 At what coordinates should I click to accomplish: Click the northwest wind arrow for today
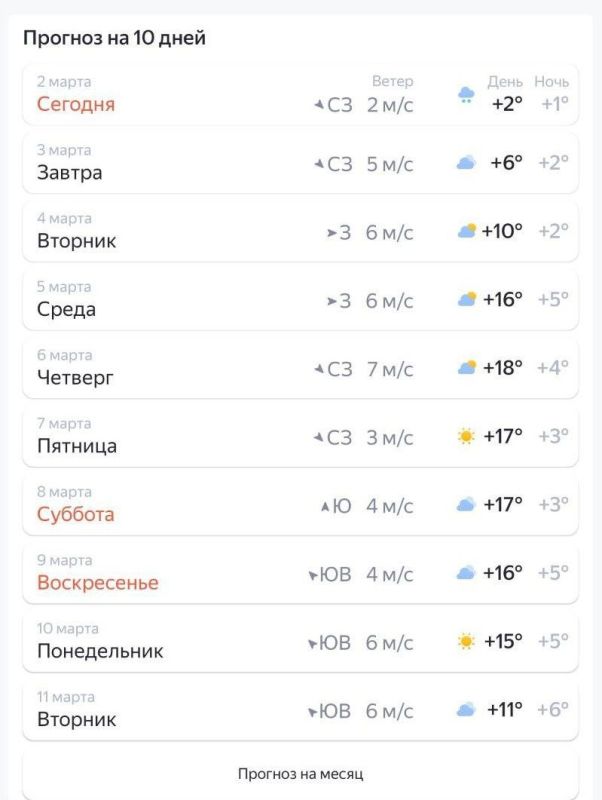coord(319,105)
